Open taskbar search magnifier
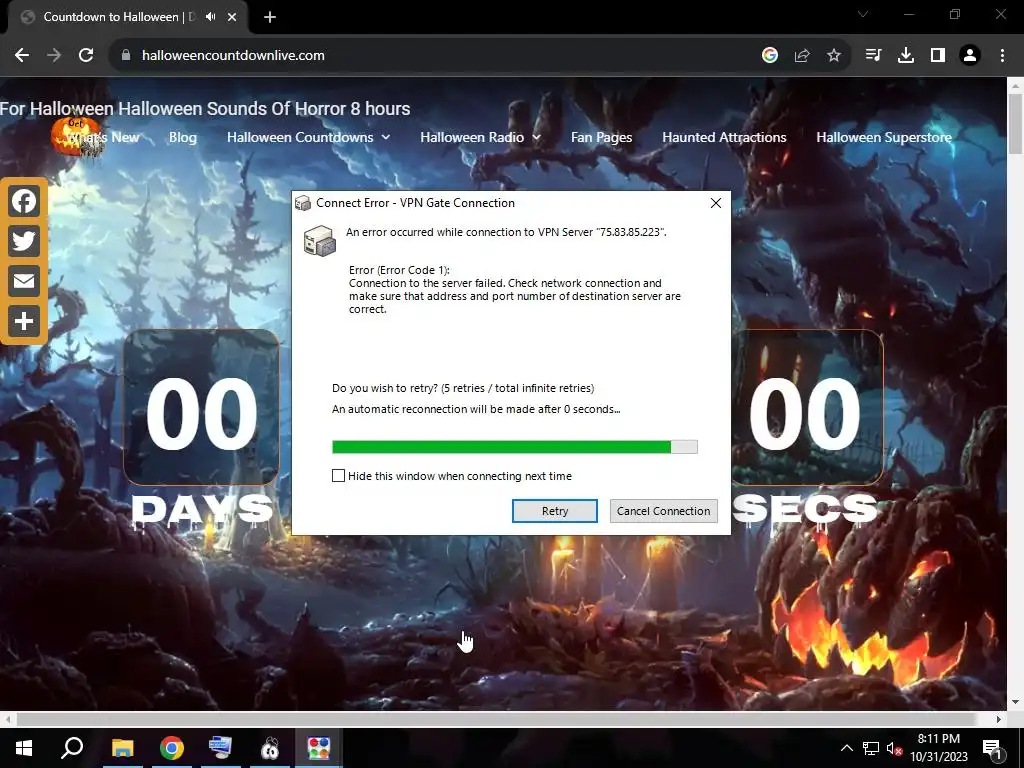 72,748
